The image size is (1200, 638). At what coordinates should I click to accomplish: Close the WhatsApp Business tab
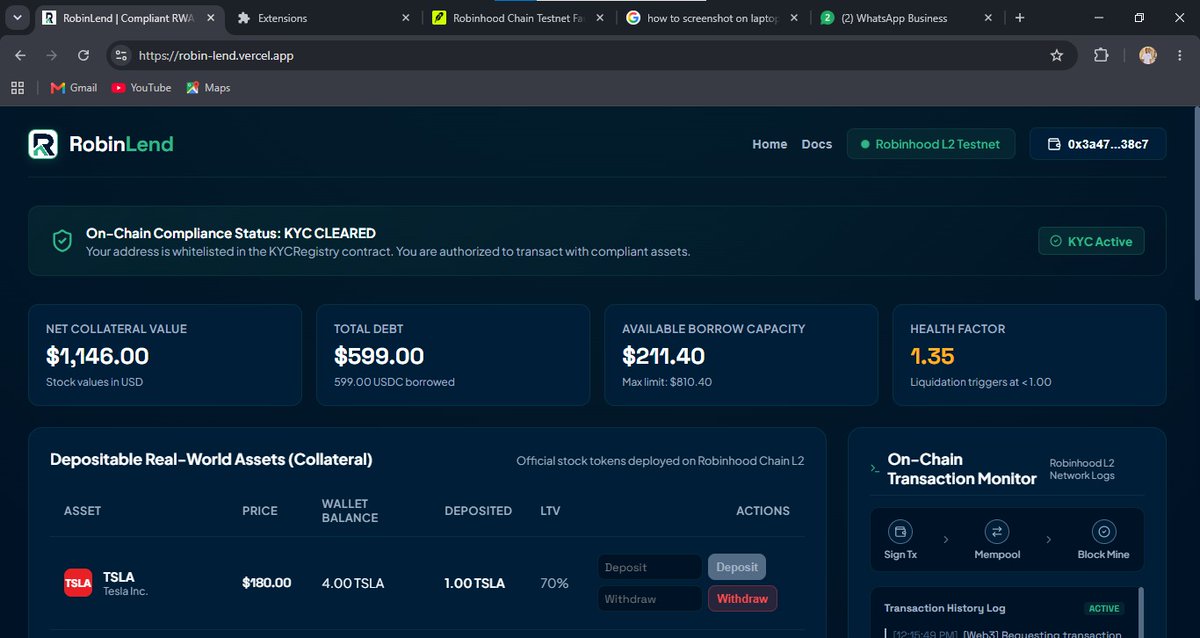pyautogui.click(x=988, y=18)
